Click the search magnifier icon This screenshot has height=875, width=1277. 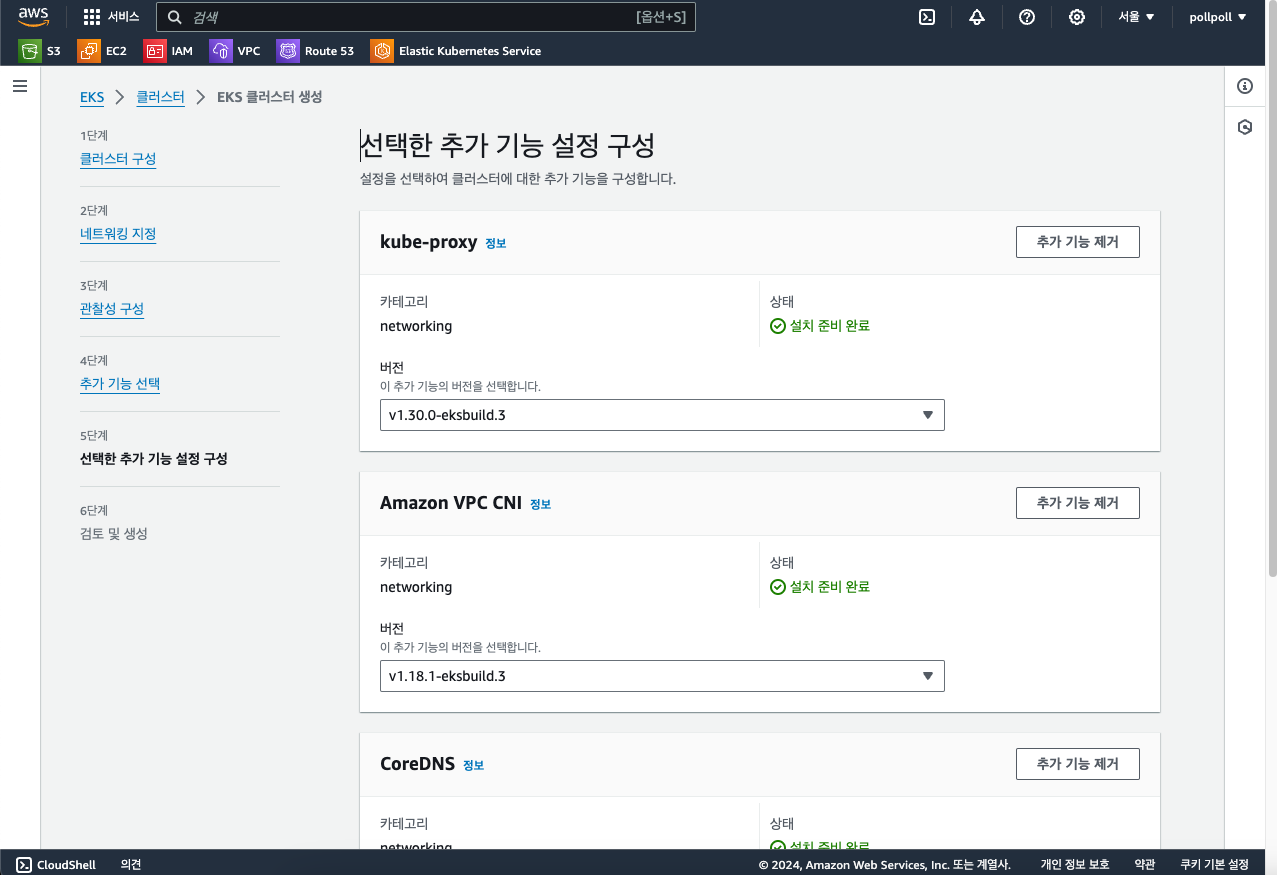point(175,17)
